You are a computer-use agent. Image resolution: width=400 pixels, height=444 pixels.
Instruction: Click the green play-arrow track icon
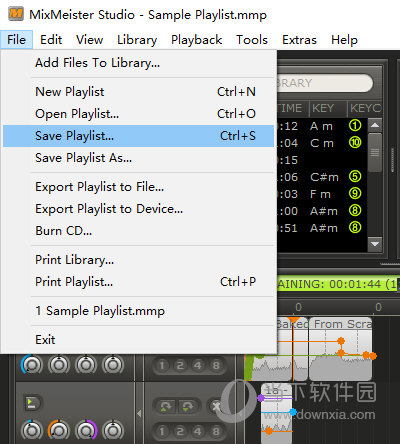point(32,403)
